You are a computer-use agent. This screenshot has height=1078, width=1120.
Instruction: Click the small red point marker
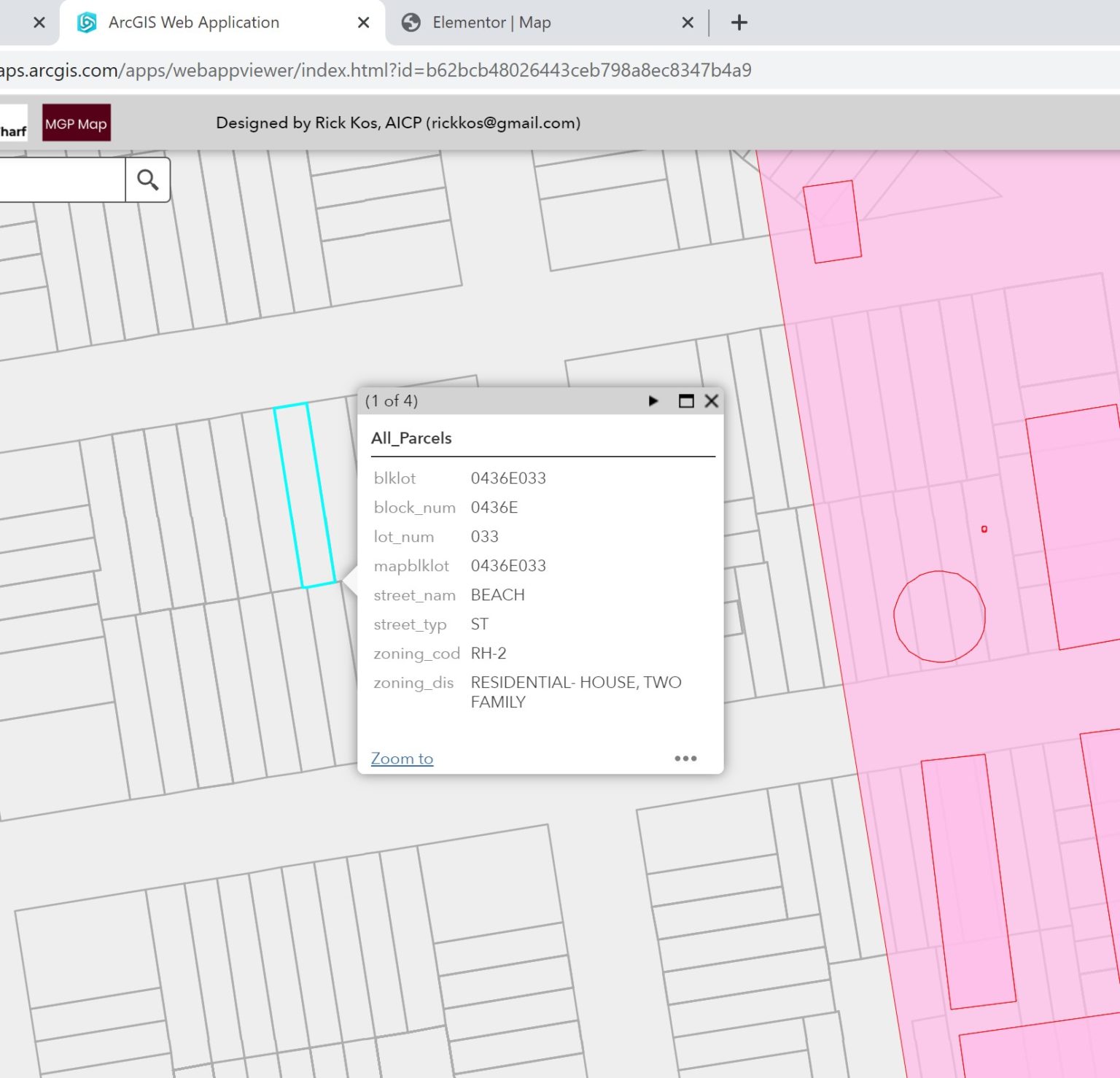click(984, 529)
